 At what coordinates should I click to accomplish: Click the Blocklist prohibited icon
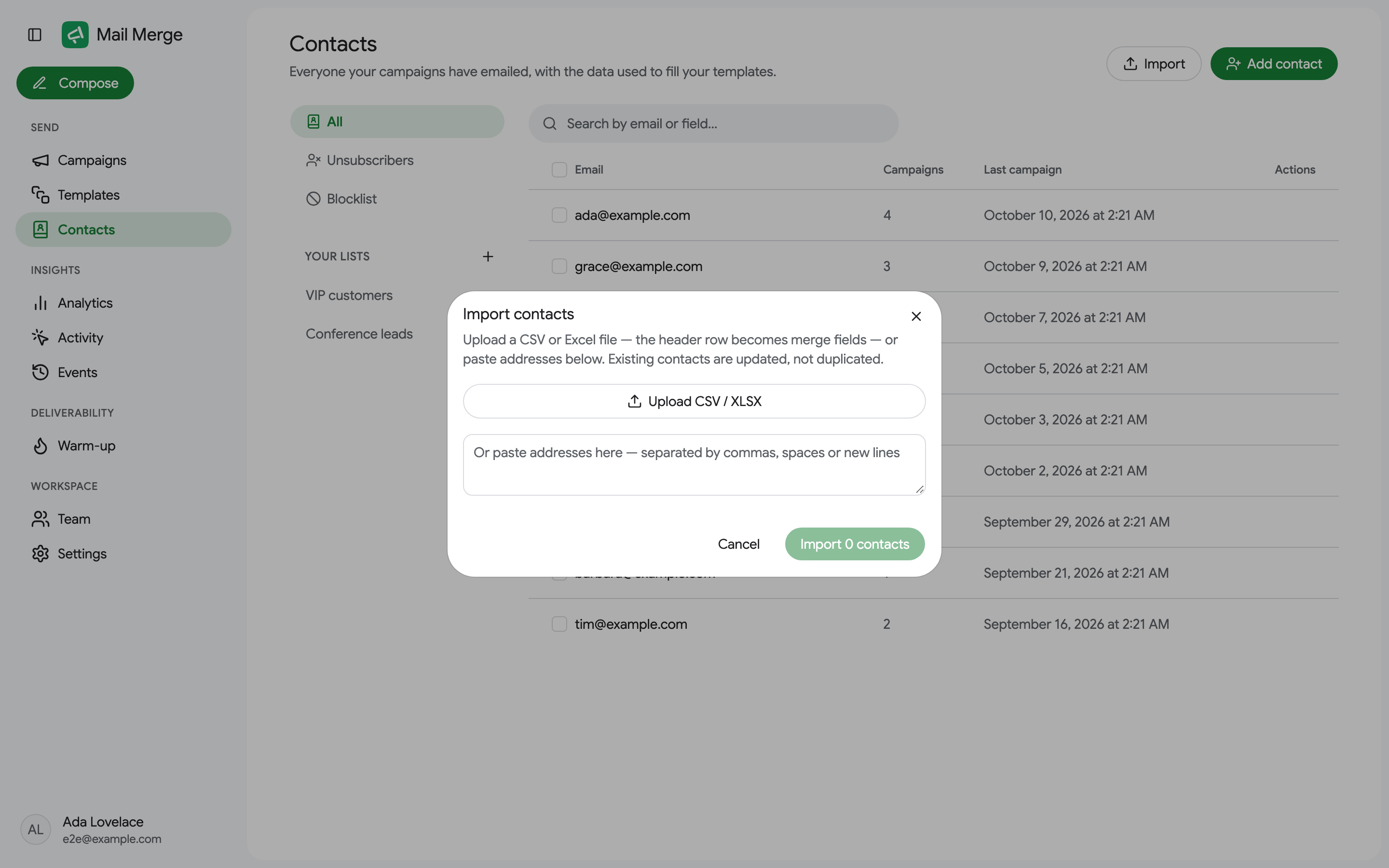point(313,199)
